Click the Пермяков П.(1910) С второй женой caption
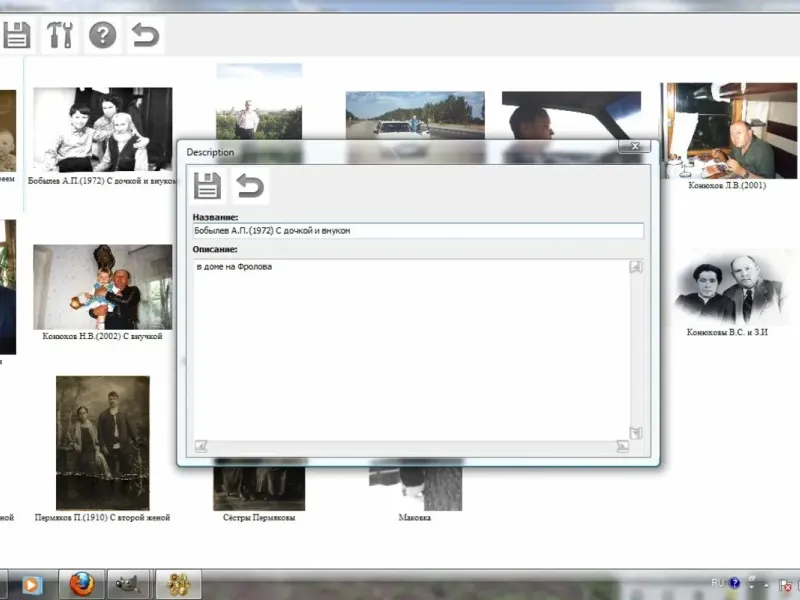This screenshot has width=800, height=600. (x=103, y=517)
